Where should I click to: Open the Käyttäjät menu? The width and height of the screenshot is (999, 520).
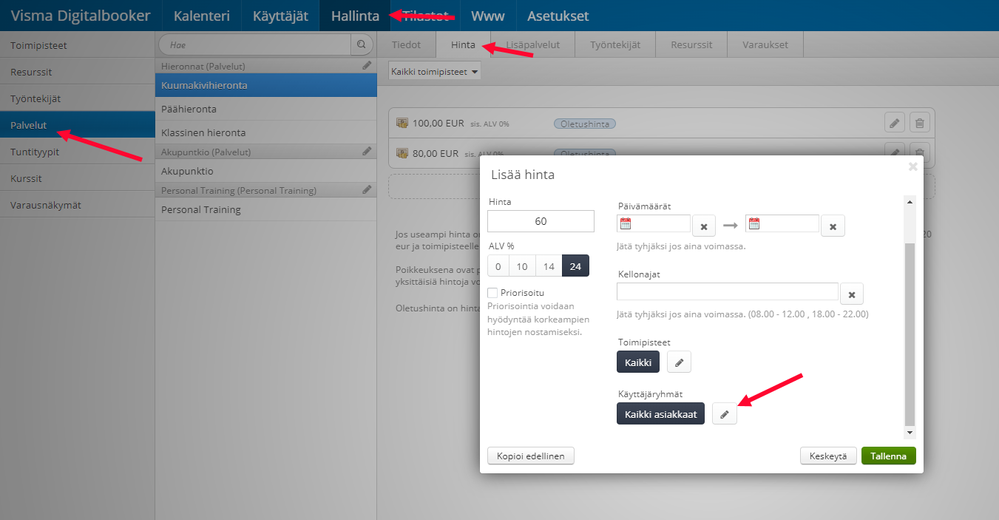tap(280, 16)
